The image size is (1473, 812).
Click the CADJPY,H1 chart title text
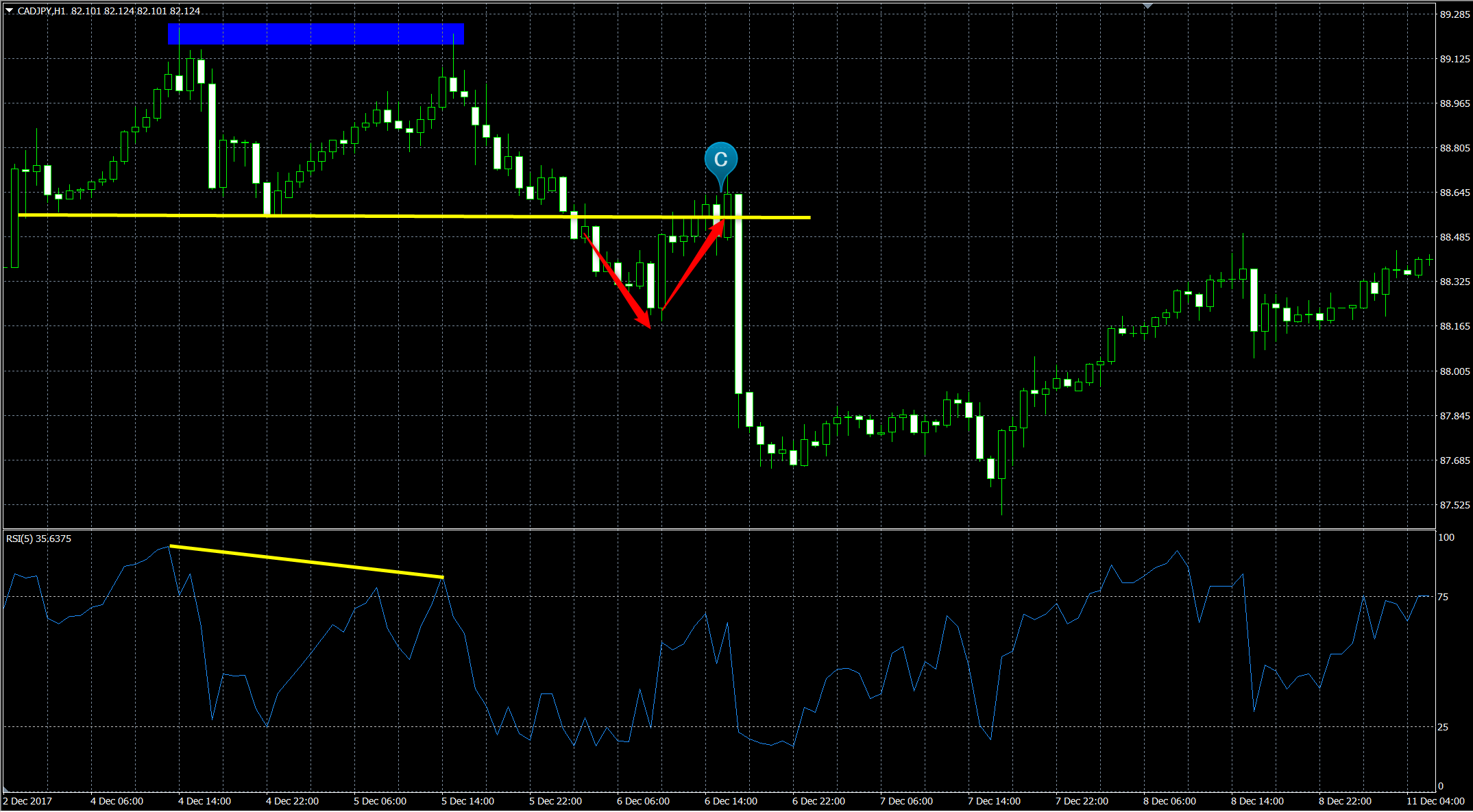point(41,11)
